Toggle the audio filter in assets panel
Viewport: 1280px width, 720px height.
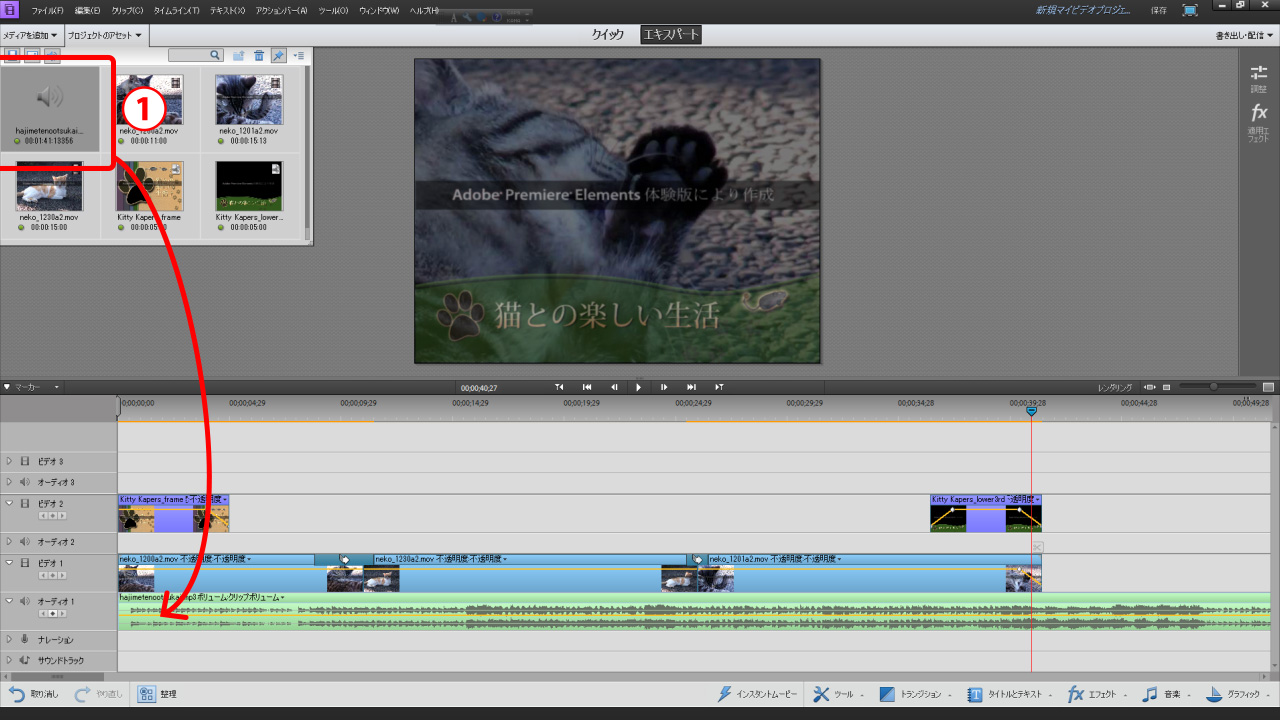point(51,54)
